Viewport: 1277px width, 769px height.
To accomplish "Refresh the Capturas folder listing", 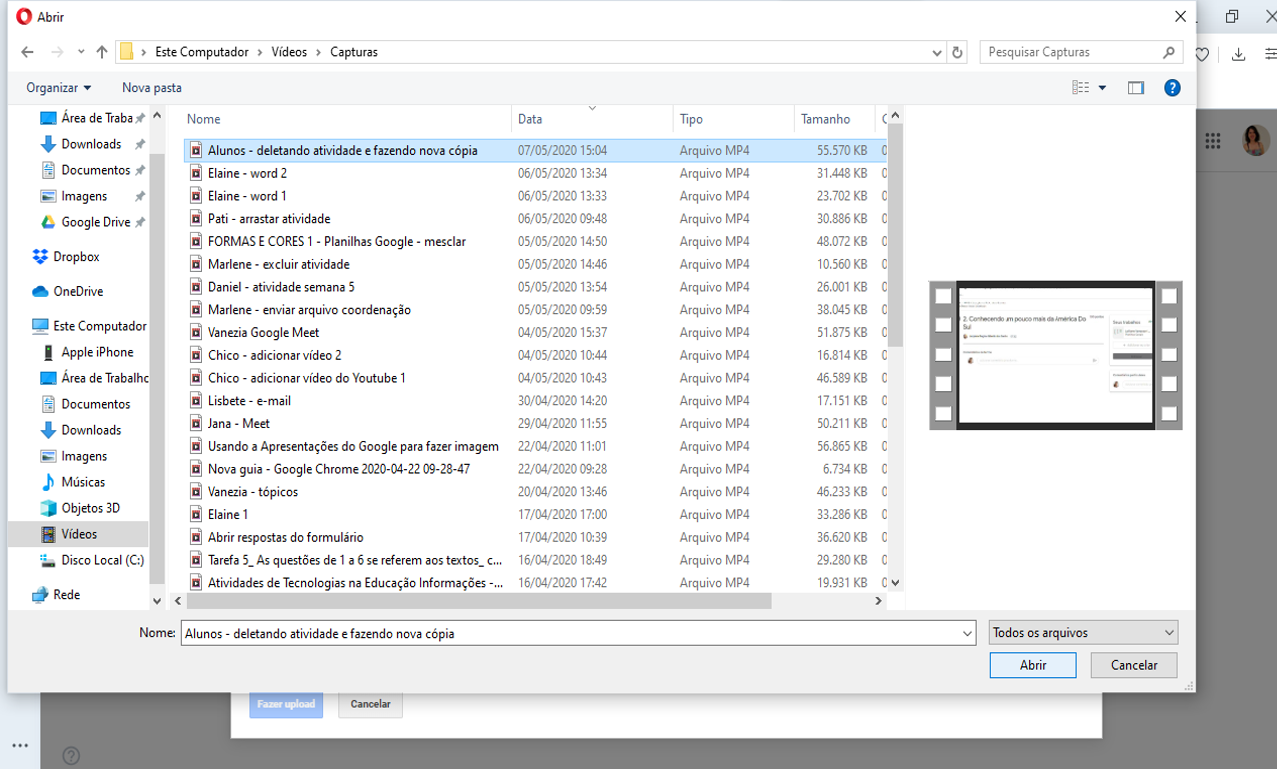I will [x=958, y=52].
